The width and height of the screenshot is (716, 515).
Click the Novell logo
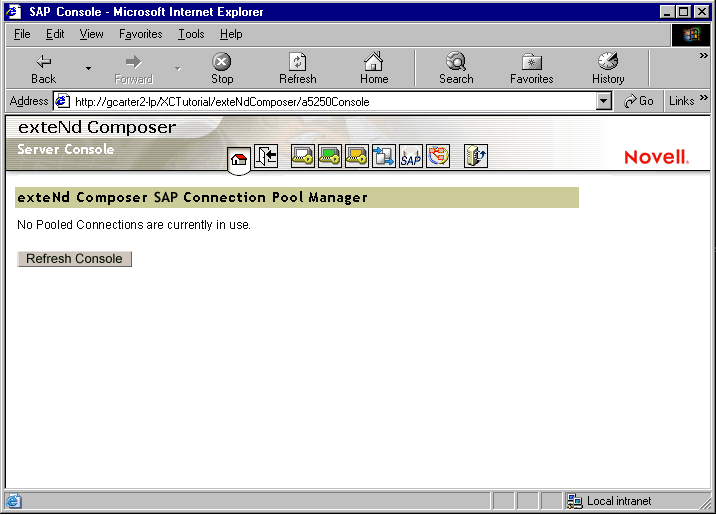[656, 157]
